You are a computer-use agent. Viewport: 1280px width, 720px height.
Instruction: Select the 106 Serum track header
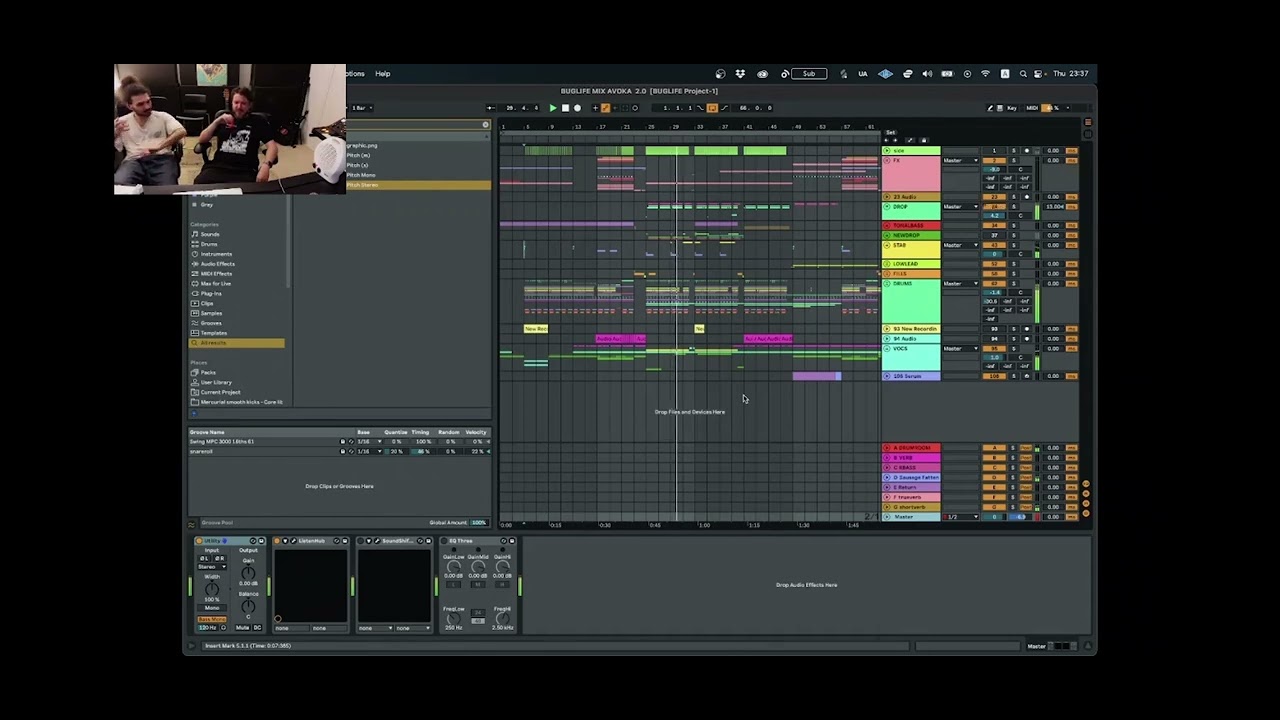911,376
